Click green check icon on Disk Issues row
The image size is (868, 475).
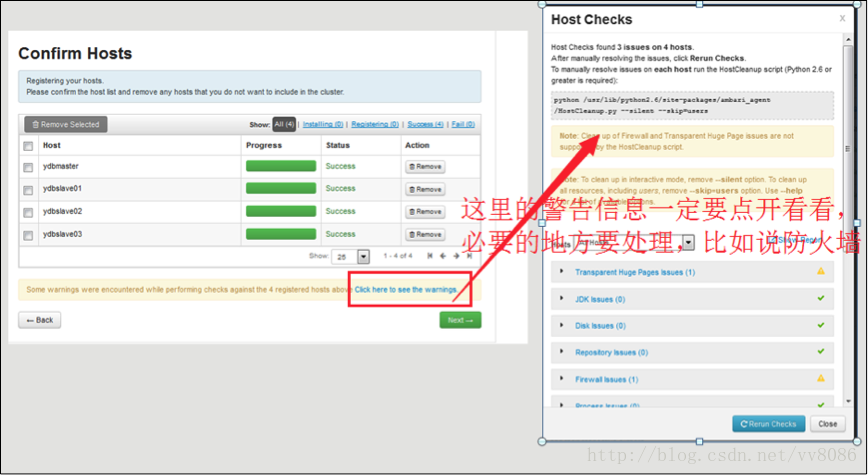pyautogui.click(x=820, y=325)
